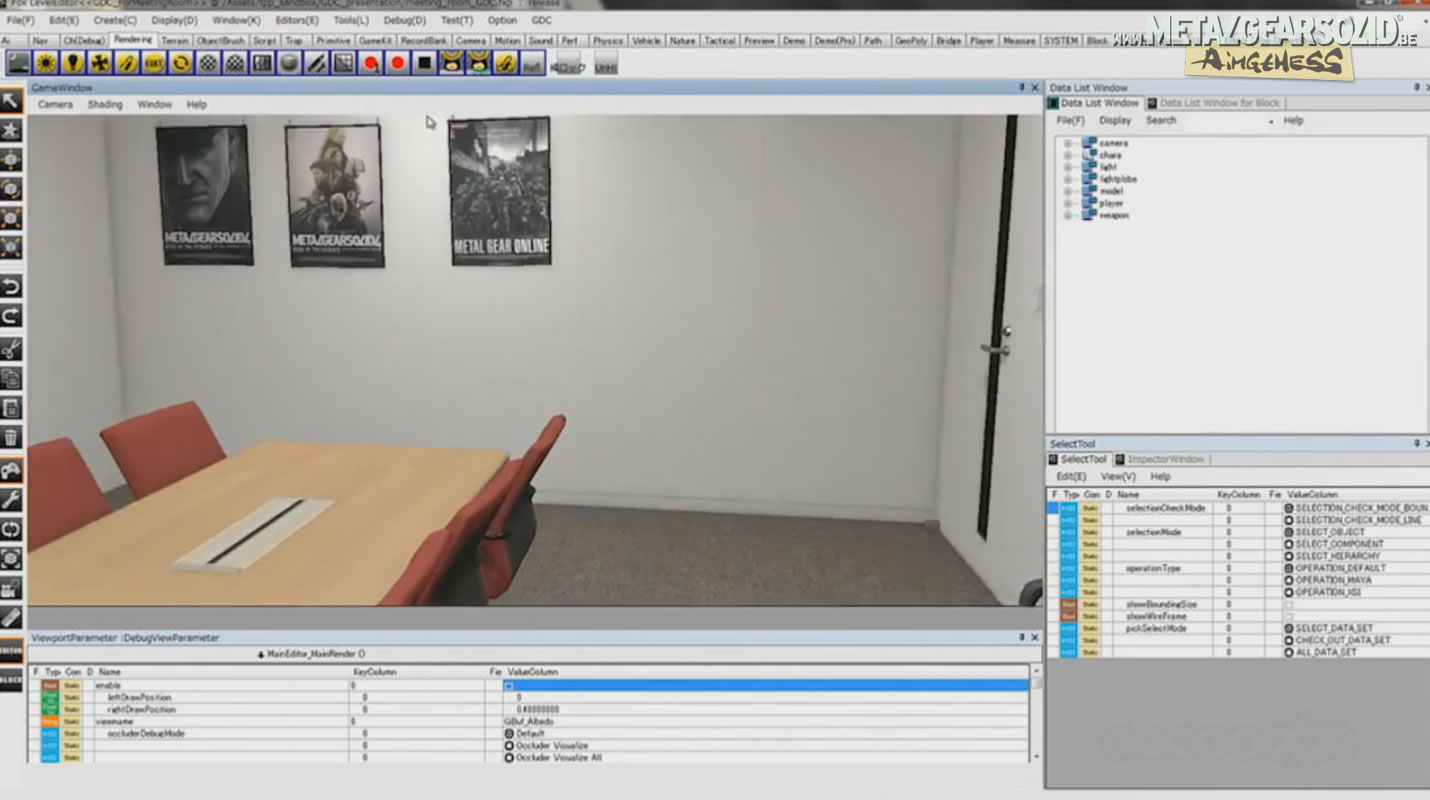The height and width of the screenshot is (800, 1430).
Task: Switch to the Terrain tab
Action: 175,41
